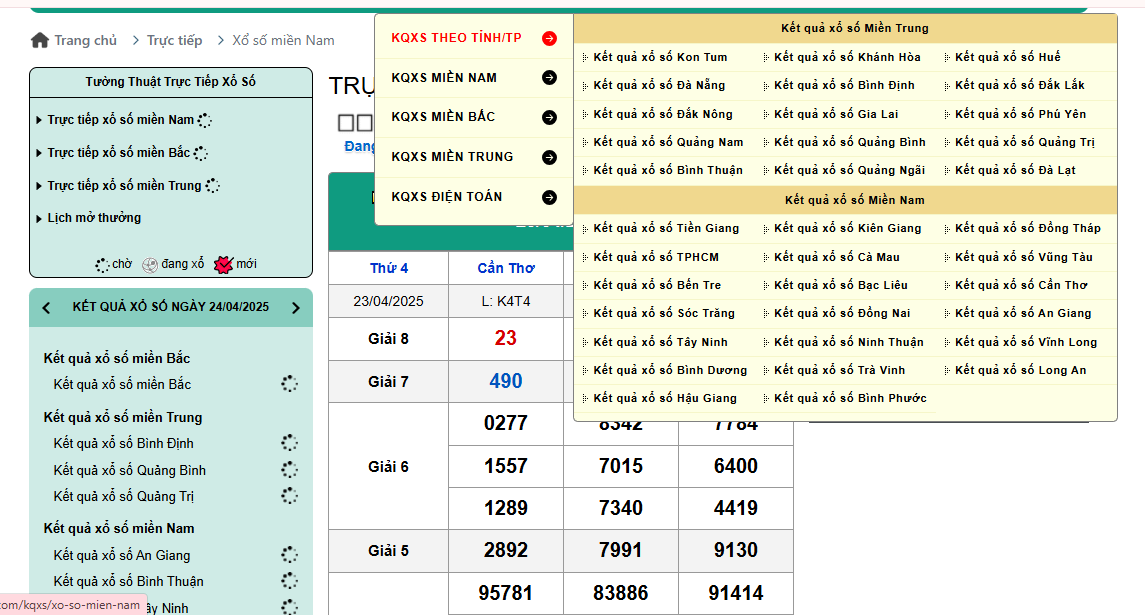Image resolution: width=1145 pixels, height=615 pixels.
Task: Click the Thứ 4 table header
Action: (389, 268)
